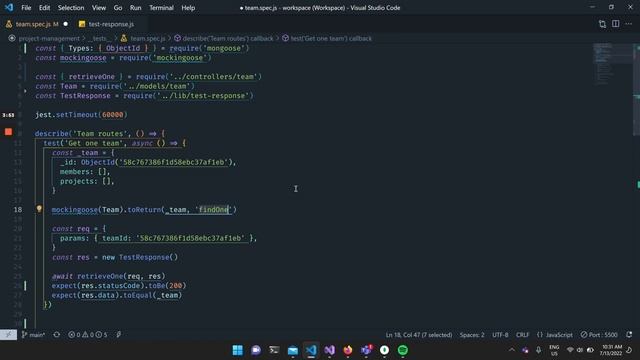The width and height of the screenshot is (640, 360).
Task: Click the VS Code taskbar icon
Action: tap(311, 350)
